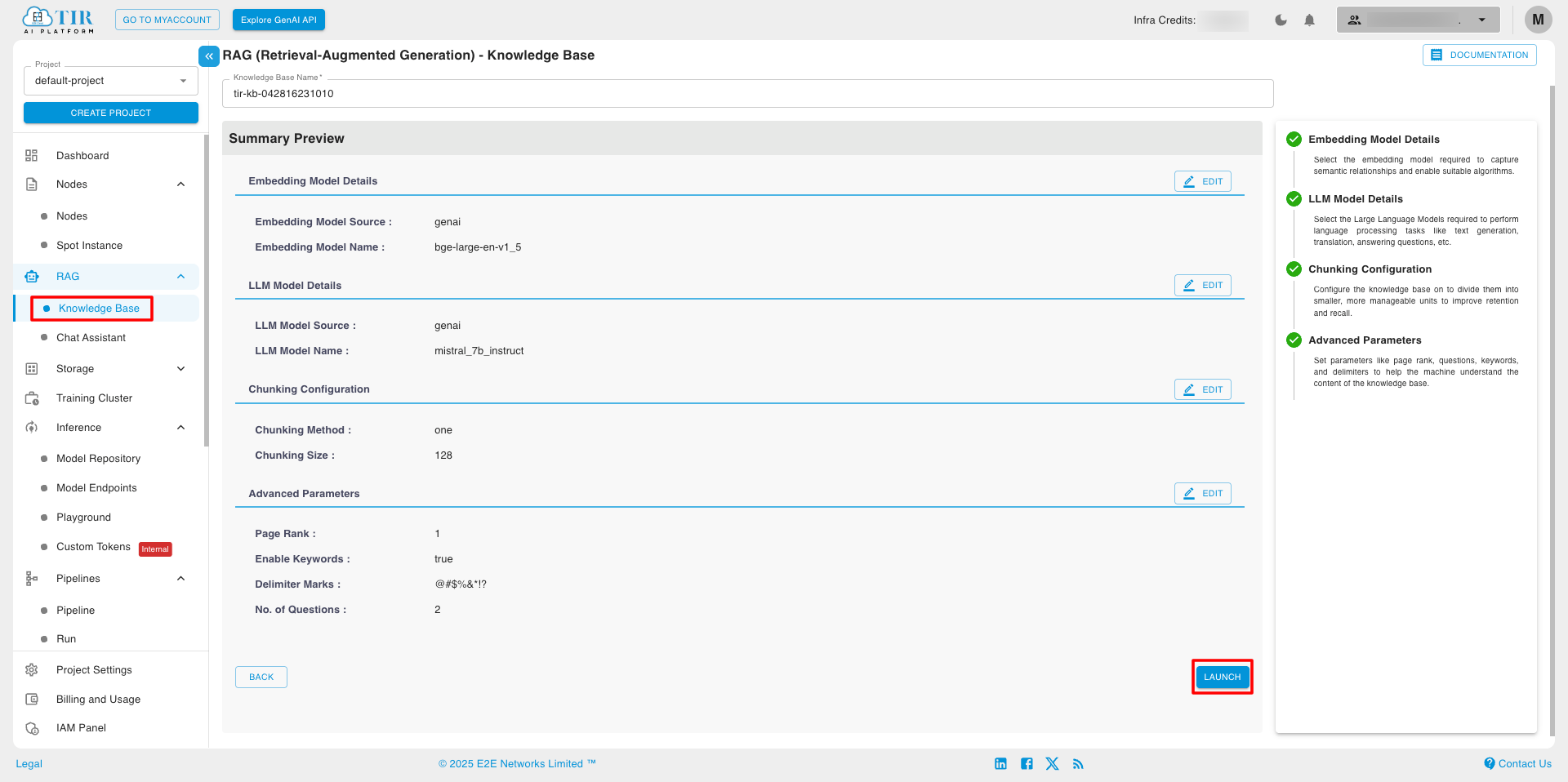Expand the Storage sidebar section

pyautogui.click(x=180, y=369)
